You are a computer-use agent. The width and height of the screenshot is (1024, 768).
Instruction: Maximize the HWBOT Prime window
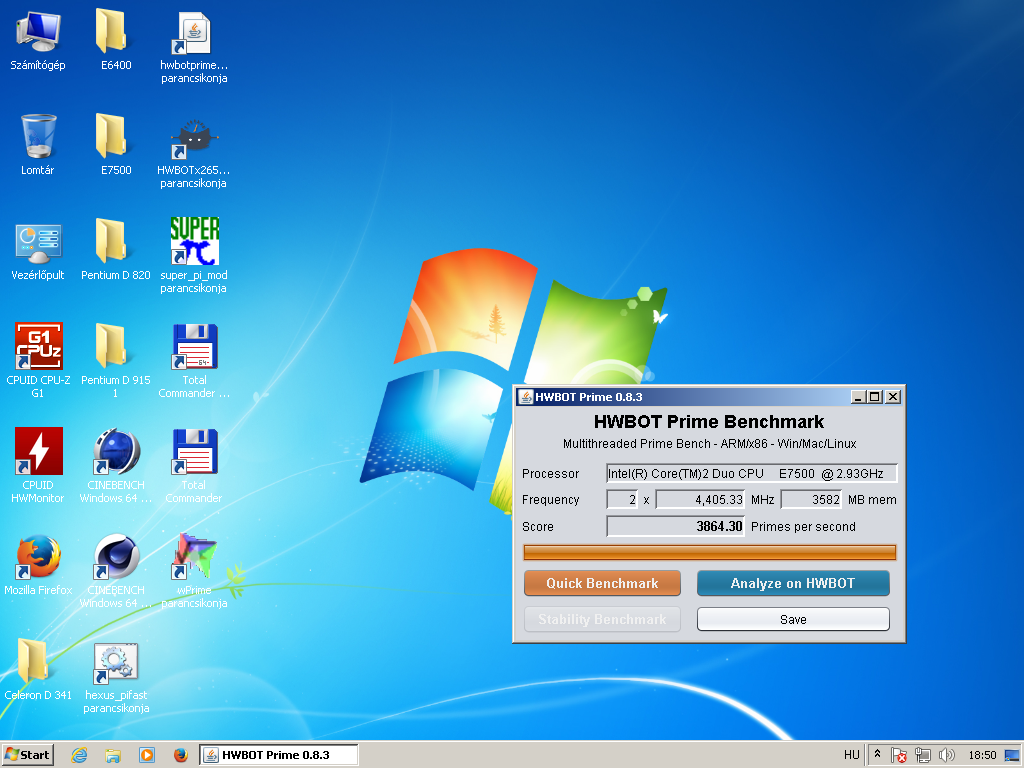tap(875, 396)
